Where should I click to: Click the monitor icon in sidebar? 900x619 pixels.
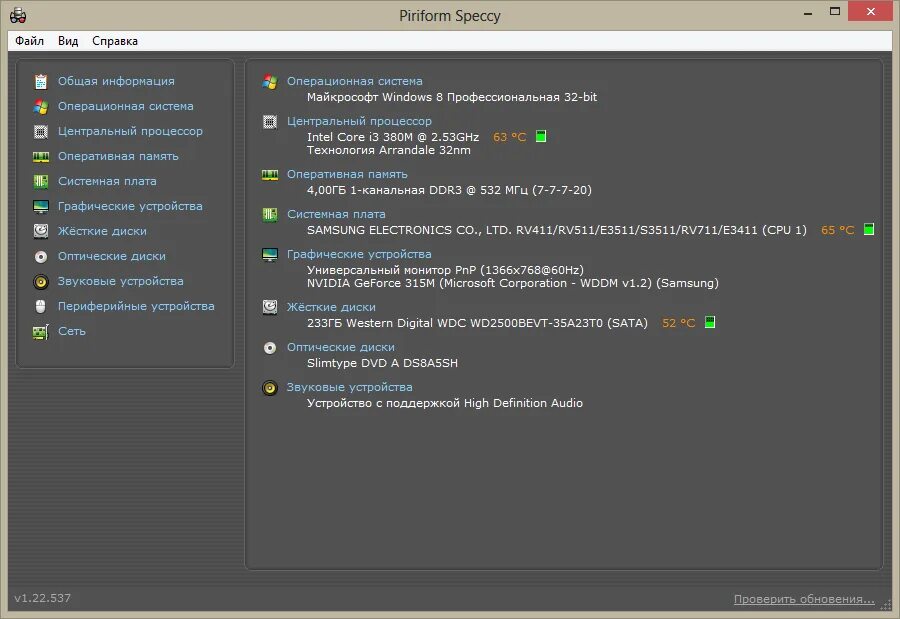tap(41, 207)
